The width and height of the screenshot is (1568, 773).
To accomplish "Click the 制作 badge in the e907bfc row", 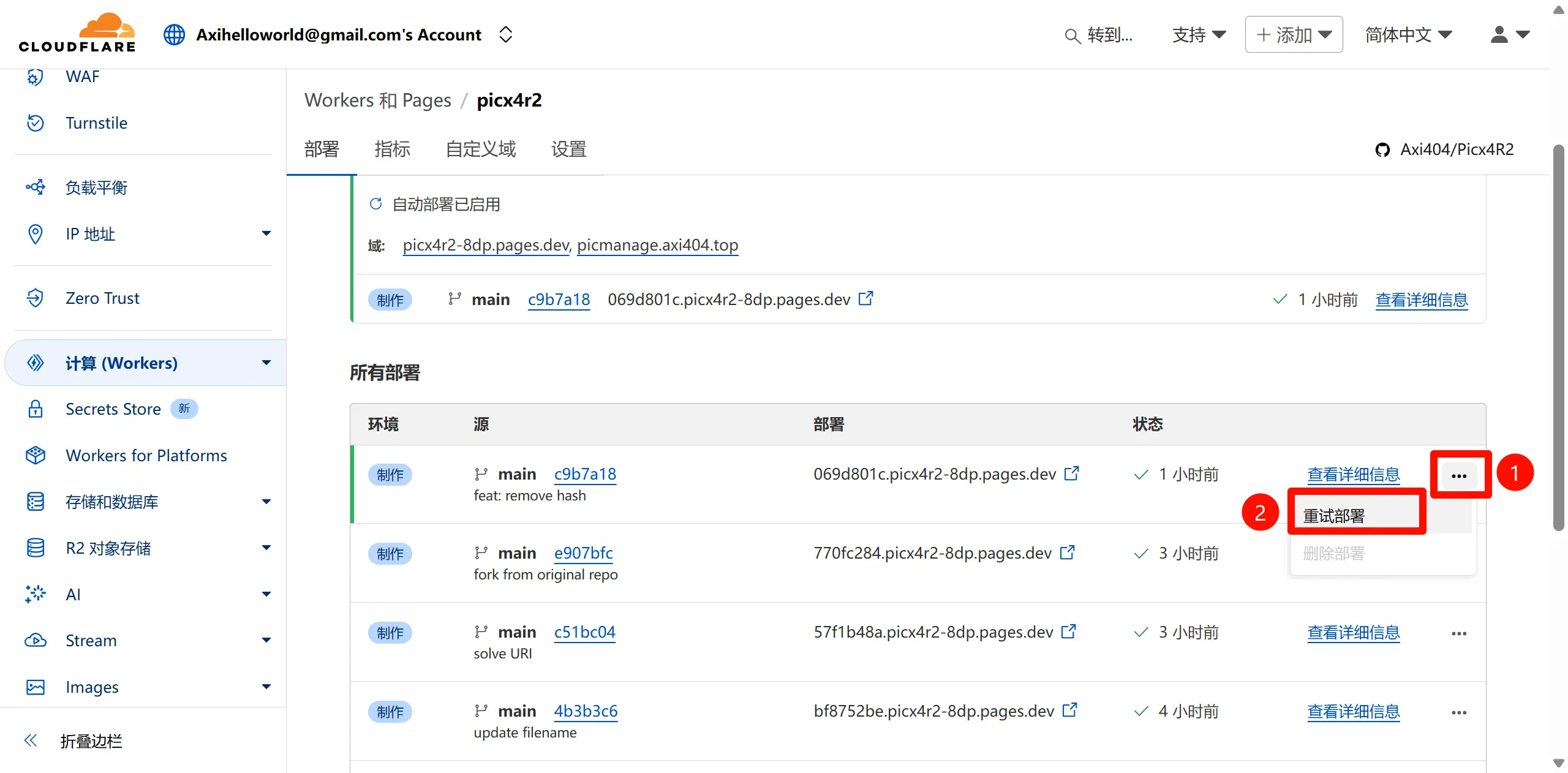I will point(390,554).
